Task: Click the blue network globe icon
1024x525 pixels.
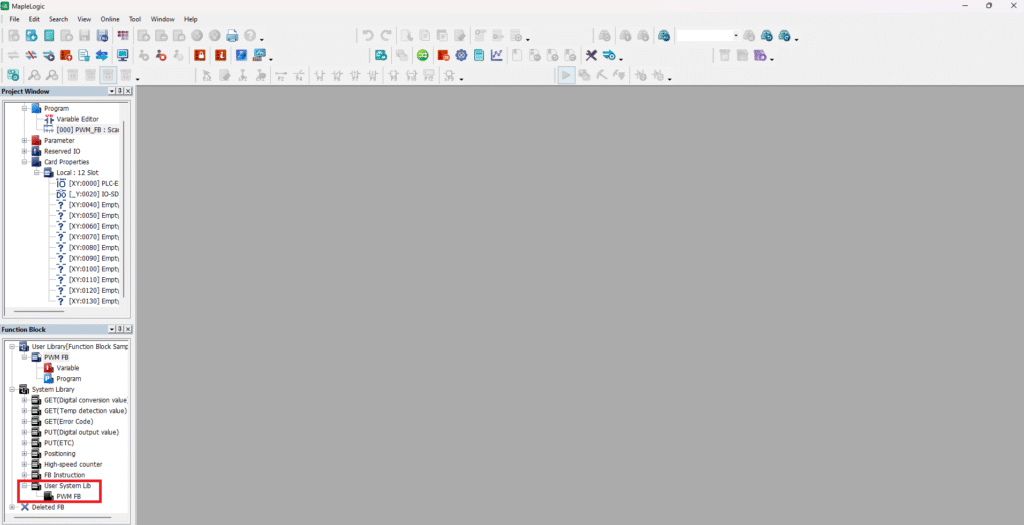Action: tap(241, 56)
